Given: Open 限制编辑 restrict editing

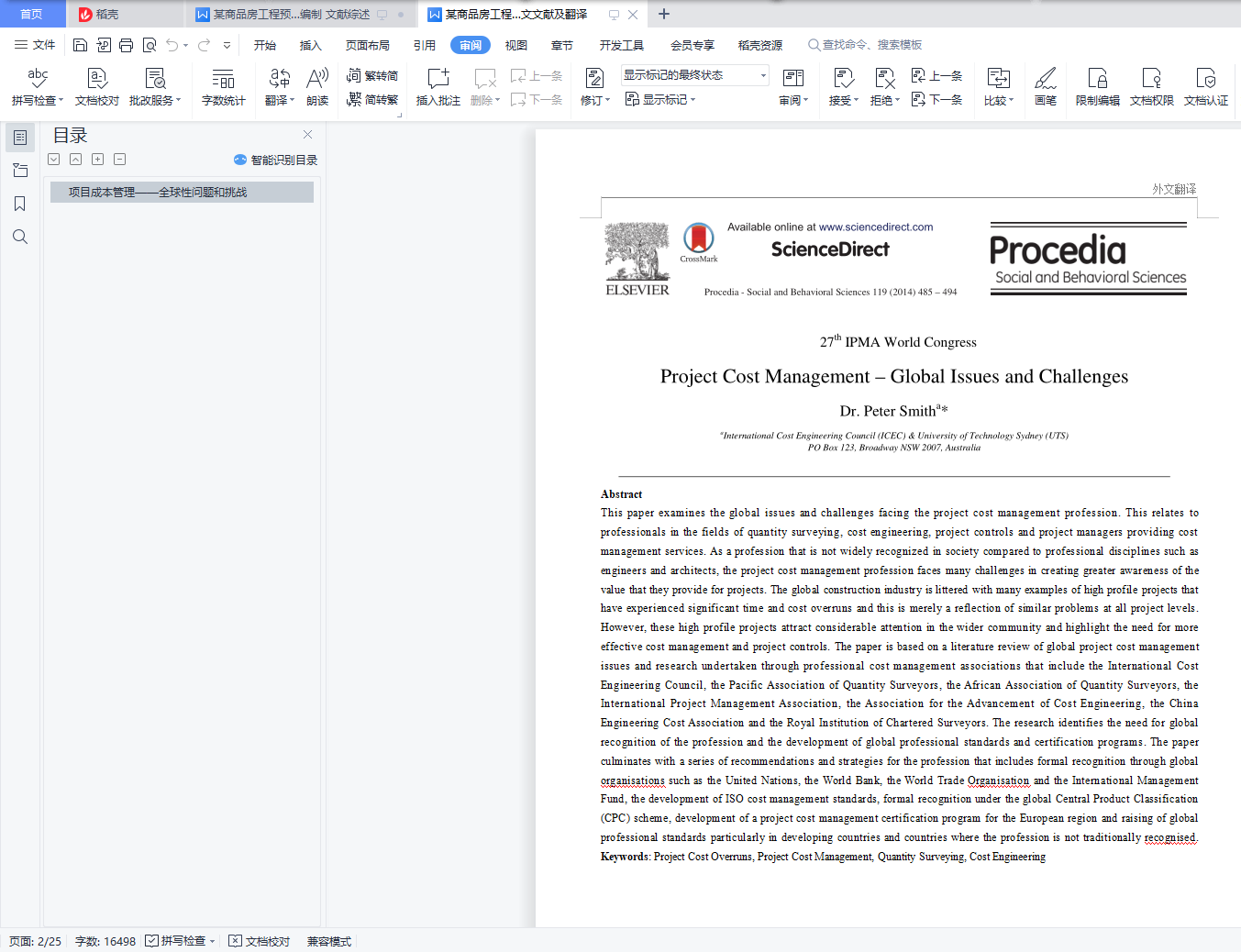Looking at the screenshot, I should (x=1097, y=87).
